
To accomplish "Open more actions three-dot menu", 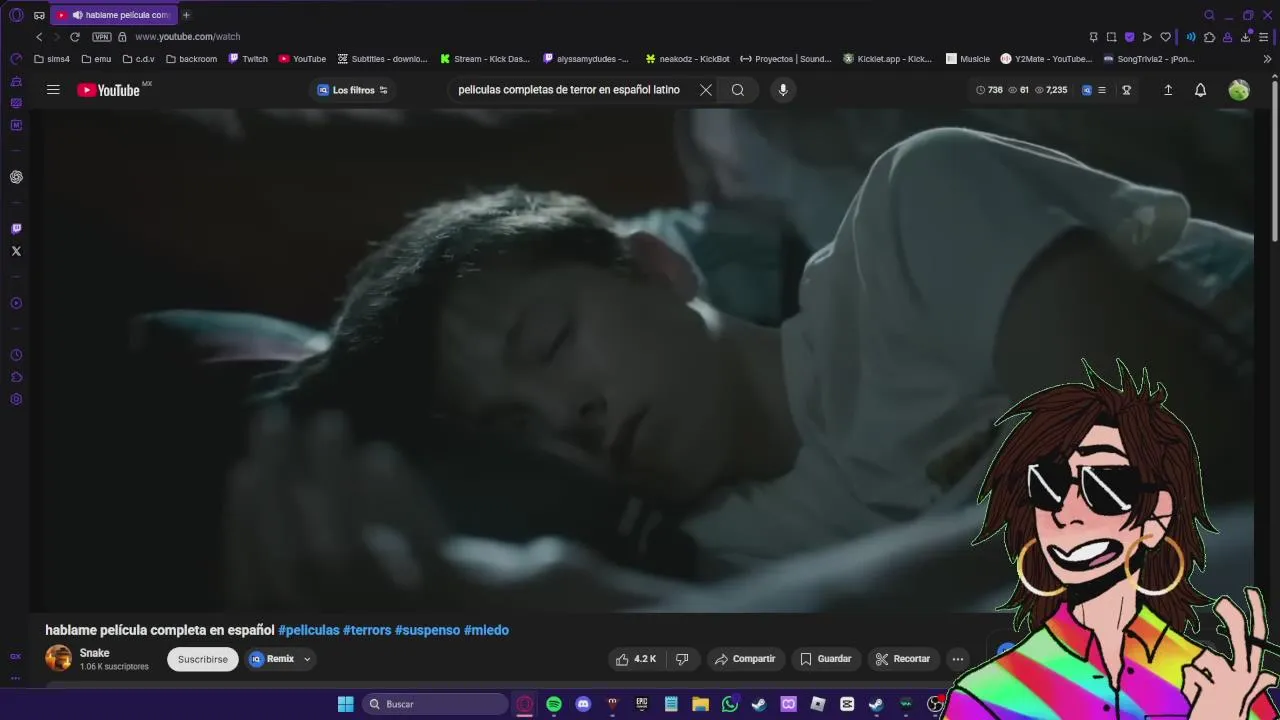I will click(x=958, y=659).
